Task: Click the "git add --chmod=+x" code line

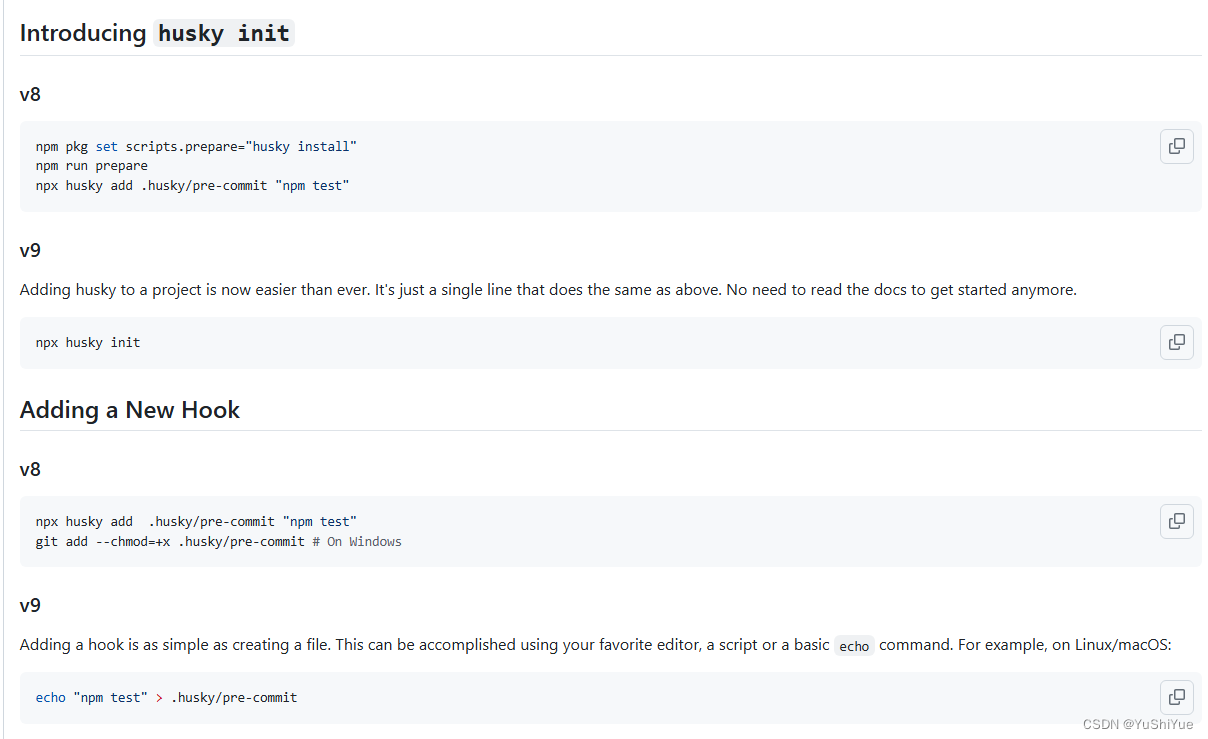Action: [x=170, y=542]
